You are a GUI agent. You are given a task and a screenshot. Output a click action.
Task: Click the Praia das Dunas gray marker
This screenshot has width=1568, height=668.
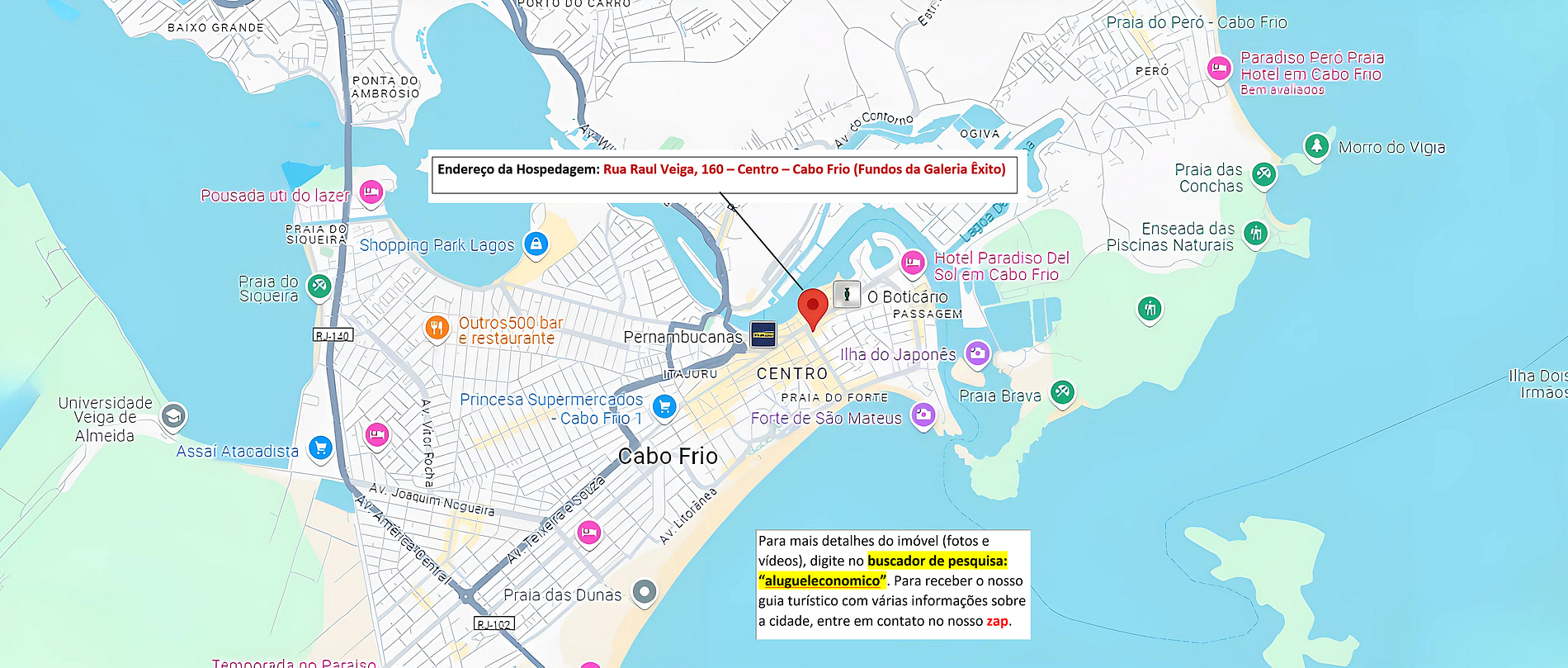point(645,591)
